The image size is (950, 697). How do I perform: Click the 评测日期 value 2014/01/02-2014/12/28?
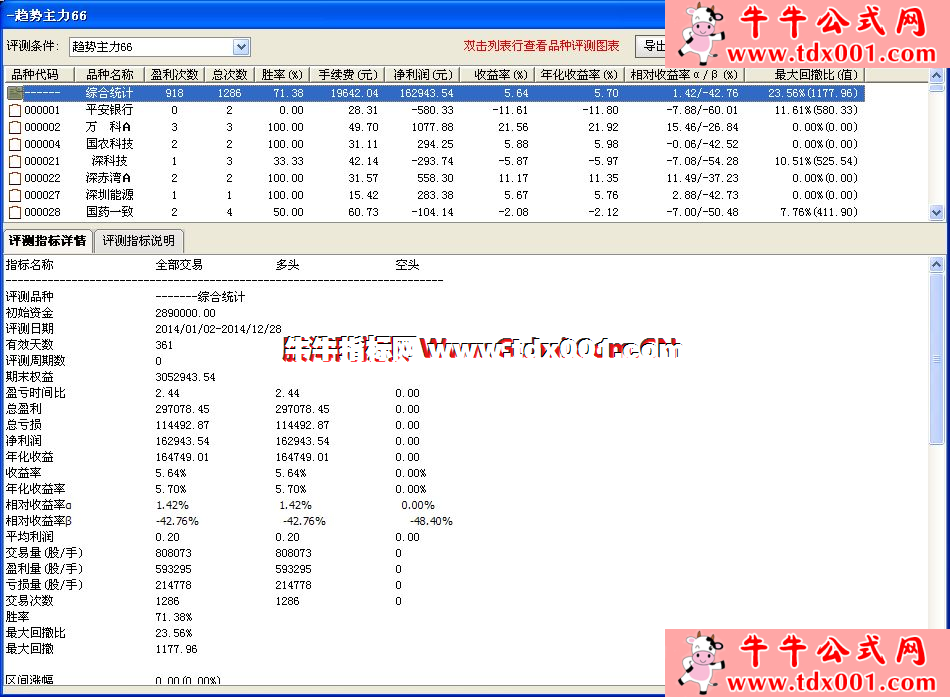218,329
